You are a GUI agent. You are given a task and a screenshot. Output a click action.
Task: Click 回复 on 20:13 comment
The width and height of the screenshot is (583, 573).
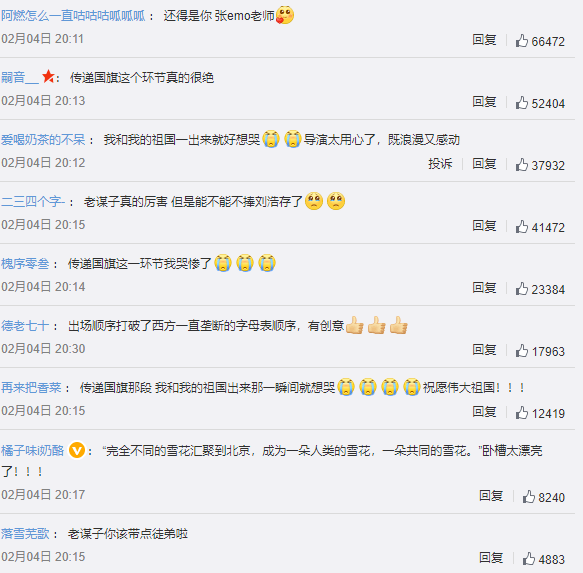pos(484,102)
